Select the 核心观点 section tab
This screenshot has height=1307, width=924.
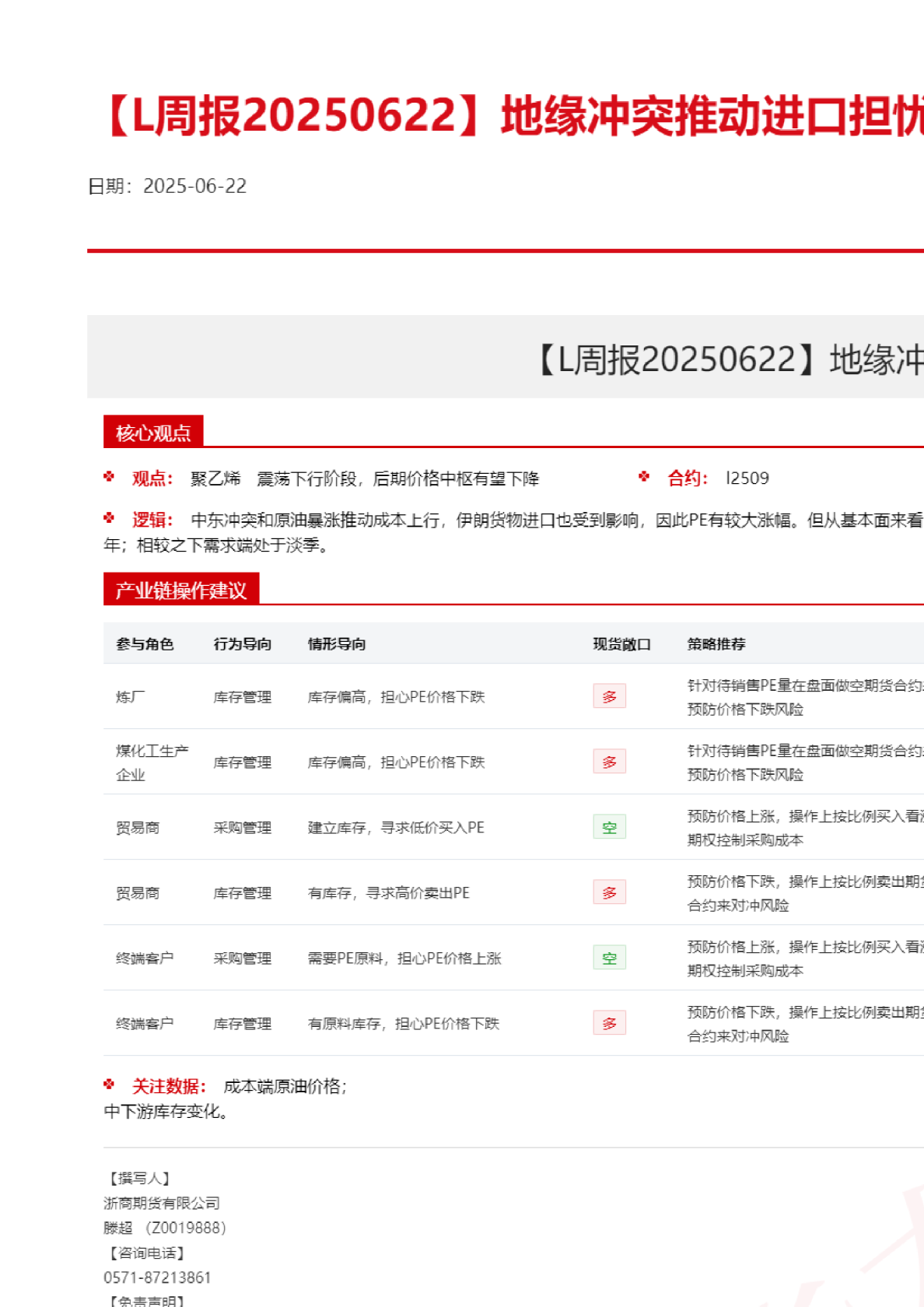click(x=153, y=433)
